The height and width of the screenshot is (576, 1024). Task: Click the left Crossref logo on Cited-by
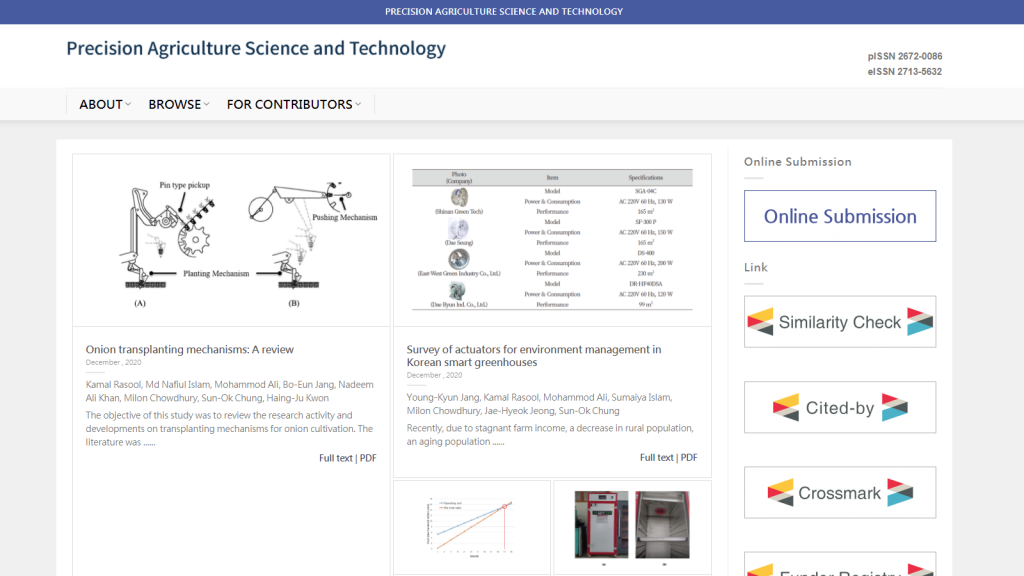click(x=786, y=408)
